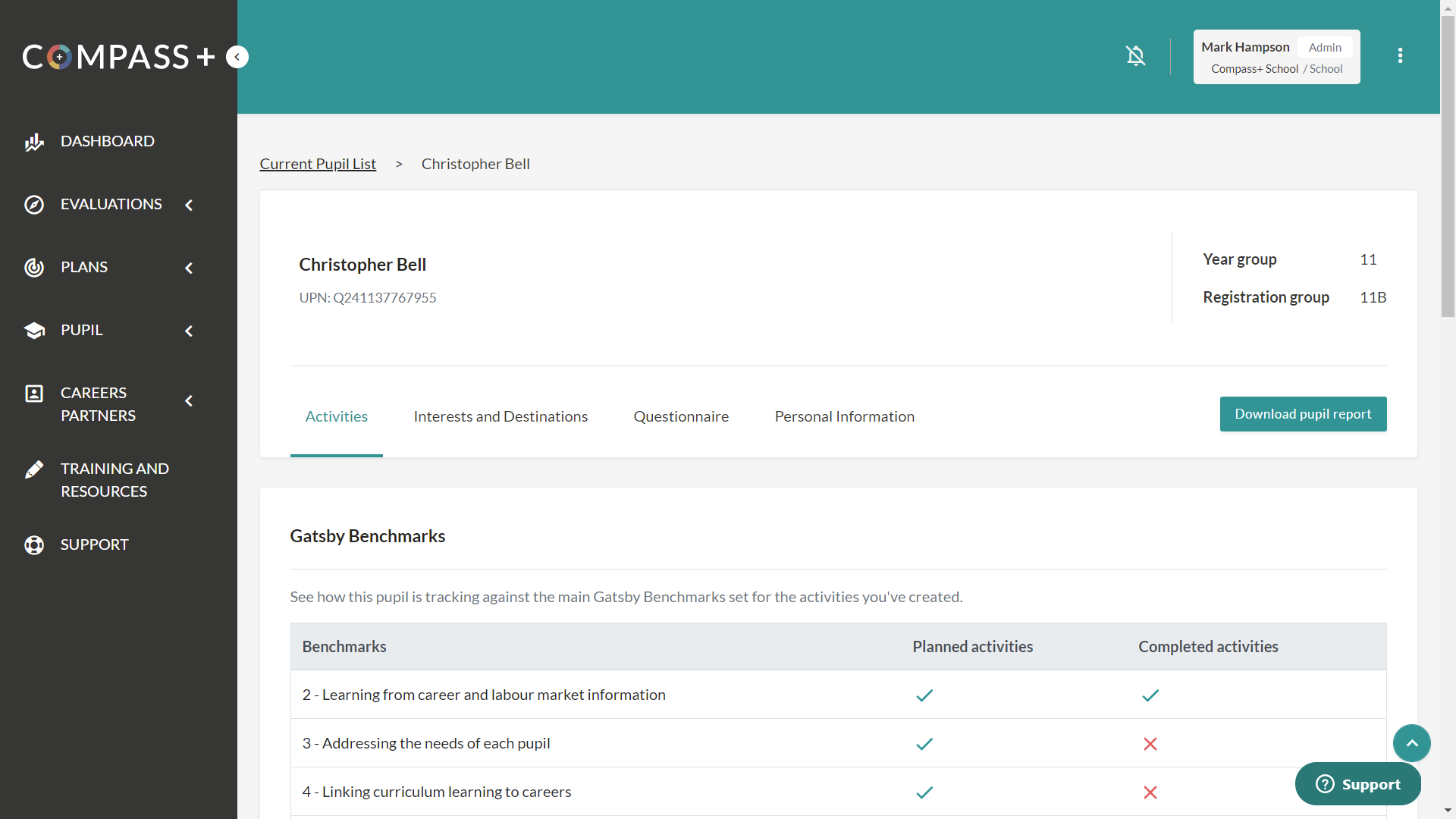Click the Evaluations compass icon
Image resolution: width=1456 pixels, height=819 pixels.
34,205
